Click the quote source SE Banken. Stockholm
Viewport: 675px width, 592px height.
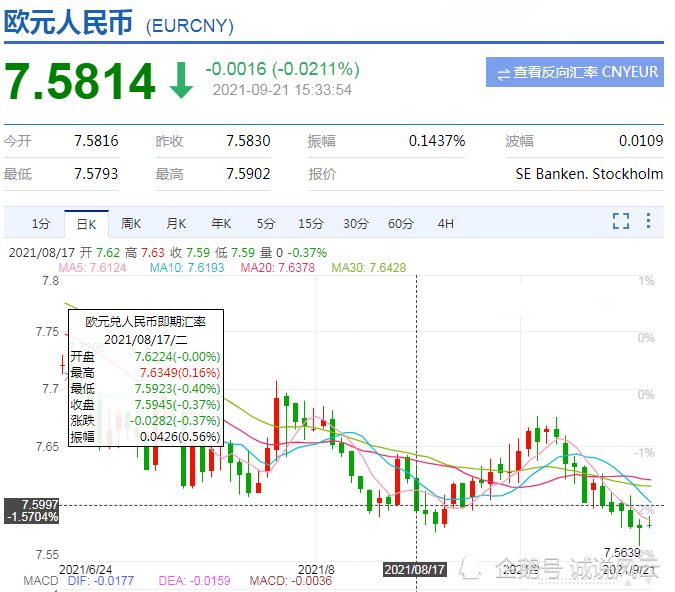click(589, 174)
